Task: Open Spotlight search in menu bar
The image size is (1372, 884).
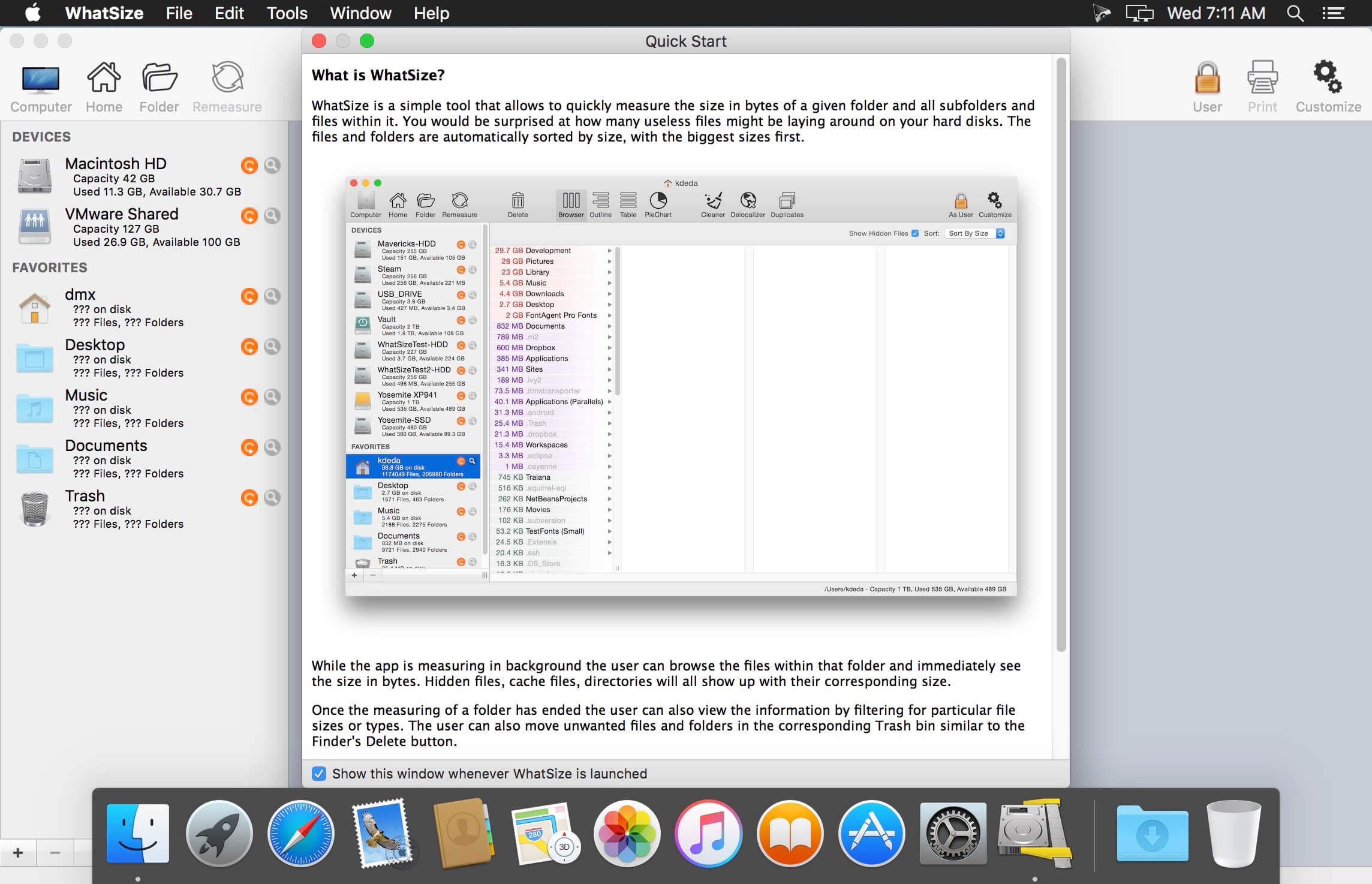Action: pos(1295,13)
